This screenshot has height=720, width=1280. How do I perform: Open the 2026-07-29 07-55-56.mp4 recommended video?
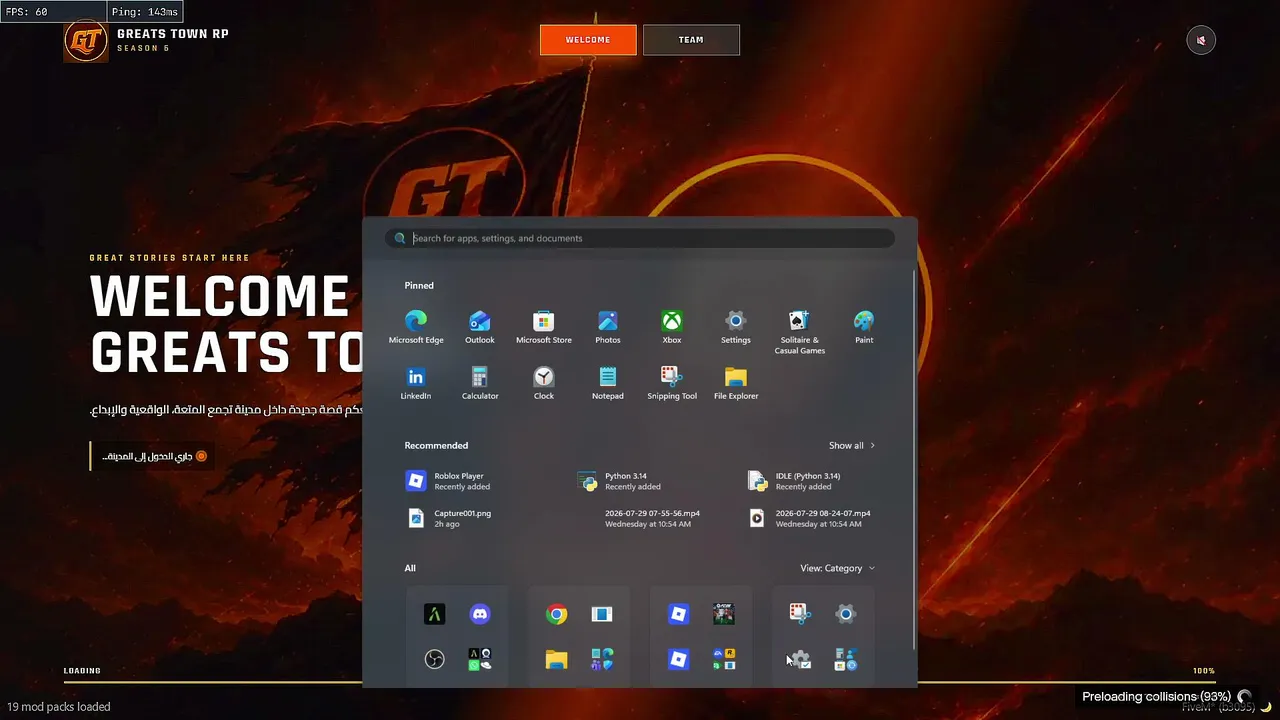tap(654, 518)
